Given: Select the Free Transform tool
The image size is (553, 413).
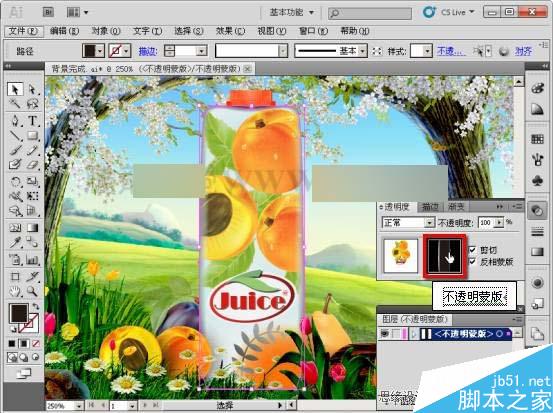Looking at the screenshot, I should click(32, 196).
